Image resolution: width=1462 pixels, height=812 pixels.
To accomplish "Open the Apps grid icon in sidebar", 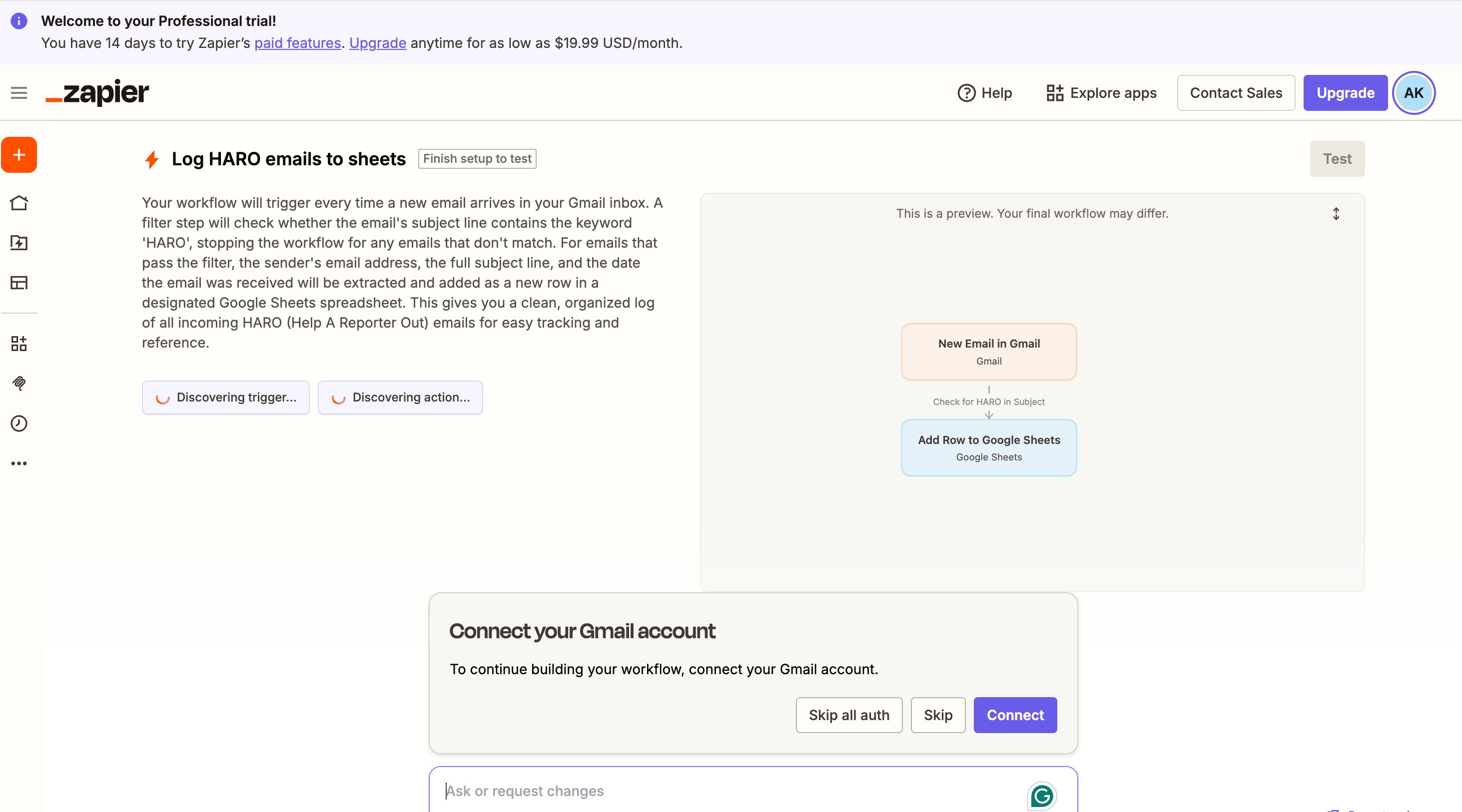I will [x=18, y=343].
